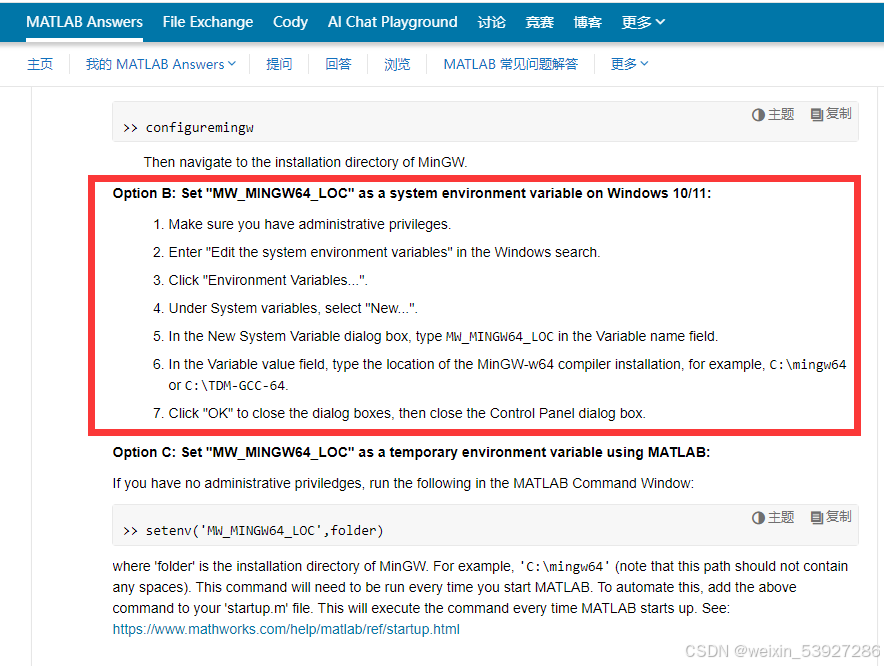The height and width of the screenshot is (666, 884).
Task: Visit the 博客 section
Action: tap(588, 21)
